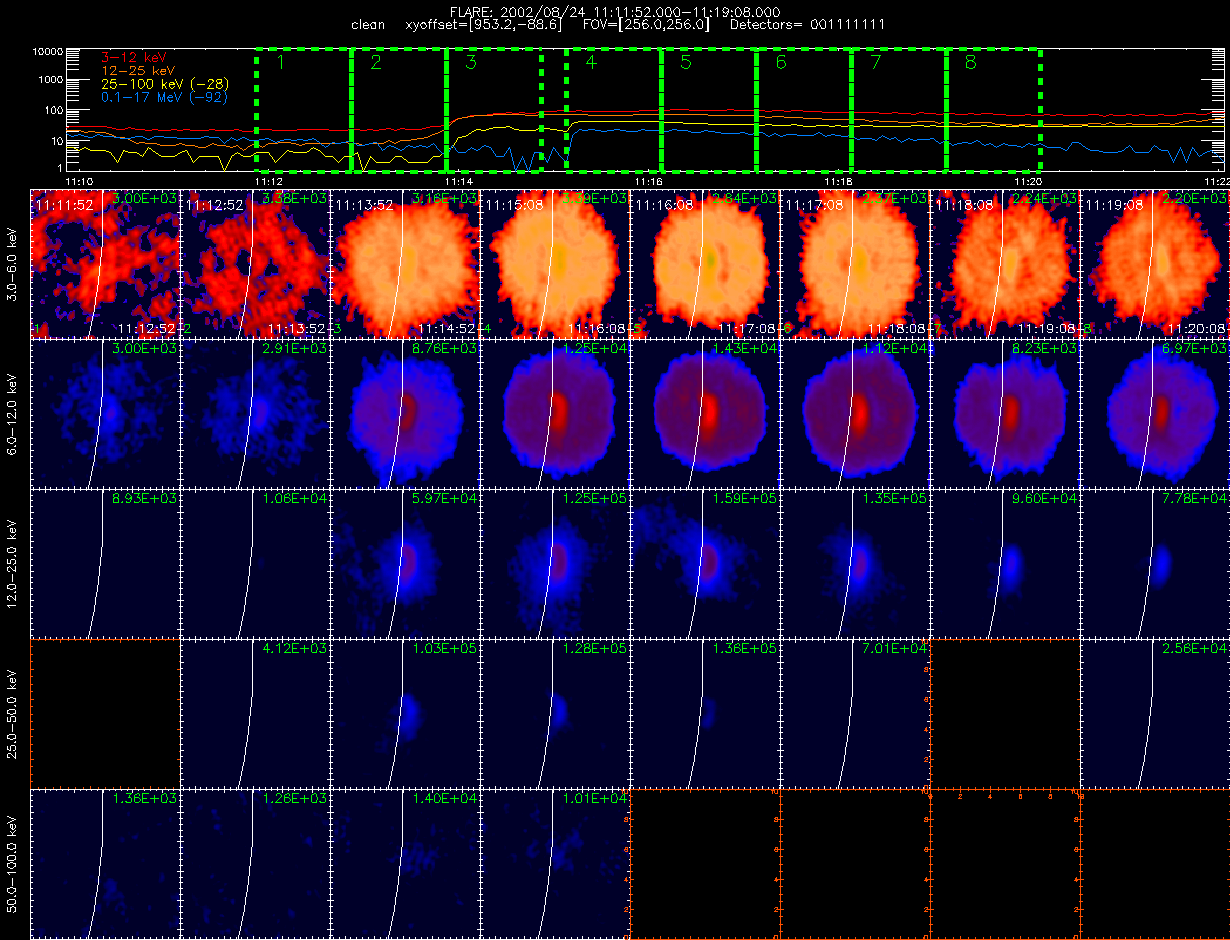Click the 3.0-6.0 keV row label
1230x940 pixels.
point(14,264)
